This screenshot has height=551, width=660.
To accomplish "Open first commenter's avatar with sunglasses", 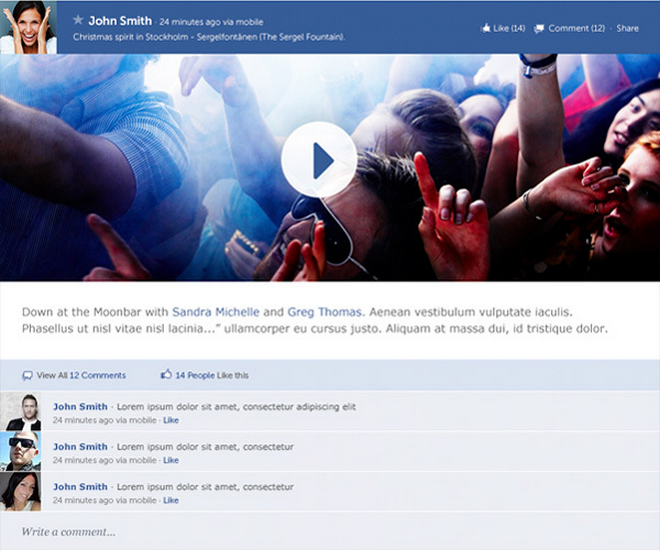I will (22, 412).
